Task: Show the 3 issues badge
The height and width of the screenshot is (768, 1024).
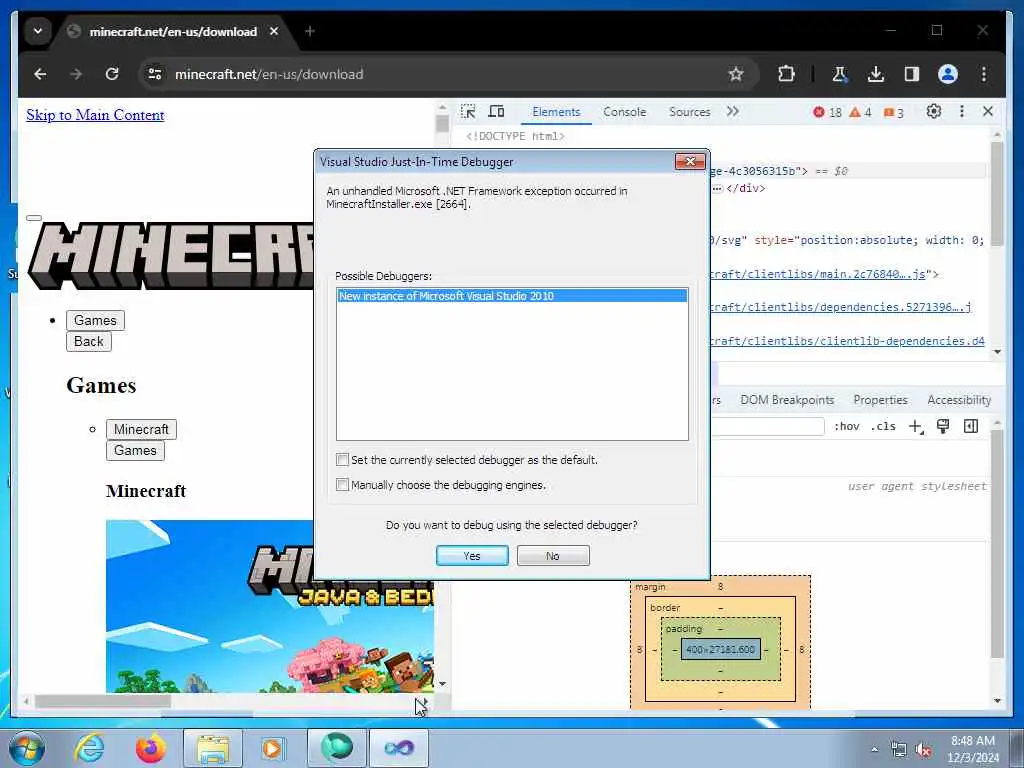Action: click(x=893, y=113)
